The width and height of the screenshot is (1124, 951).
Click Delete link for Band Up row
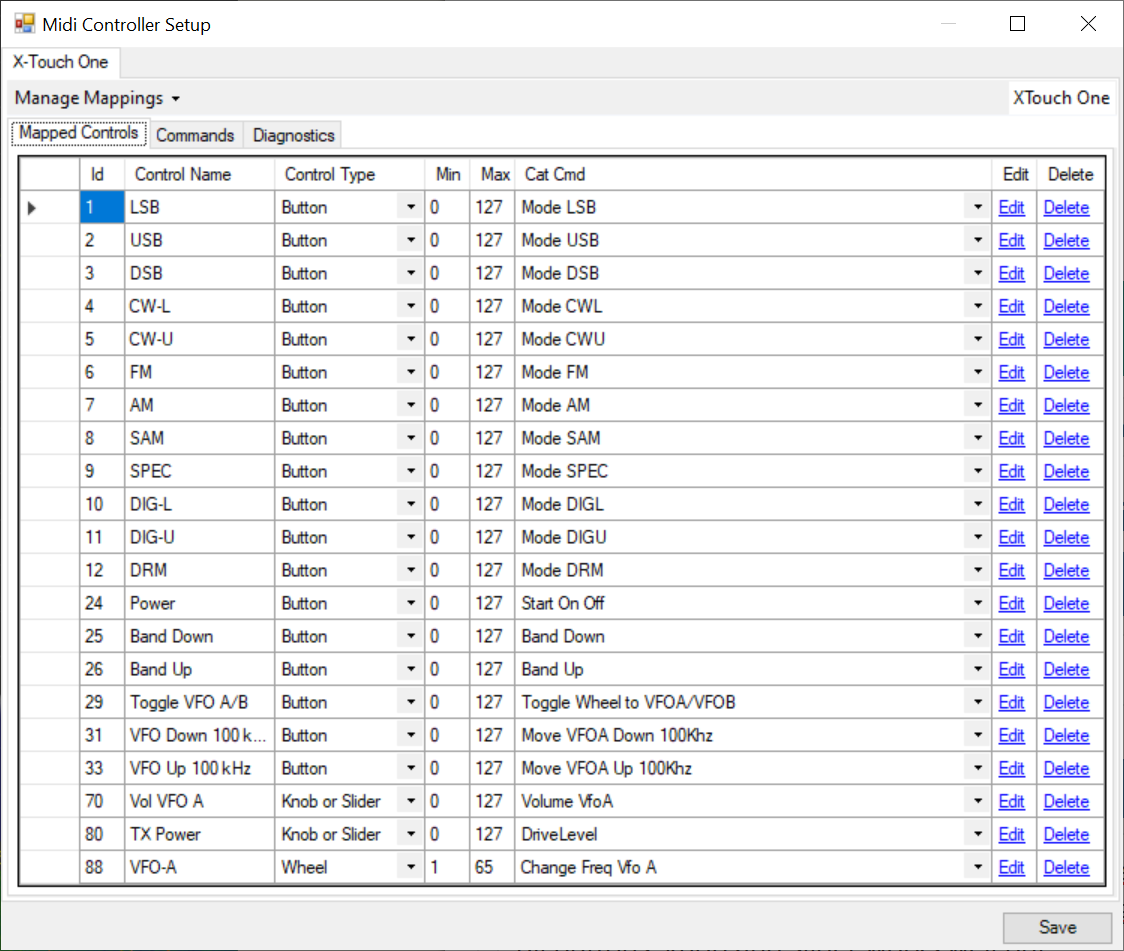point(1066,669)
